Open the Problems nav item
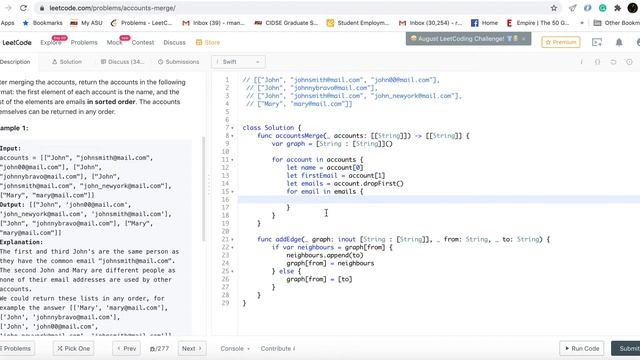640x360 pixels. tap(84, 42)
